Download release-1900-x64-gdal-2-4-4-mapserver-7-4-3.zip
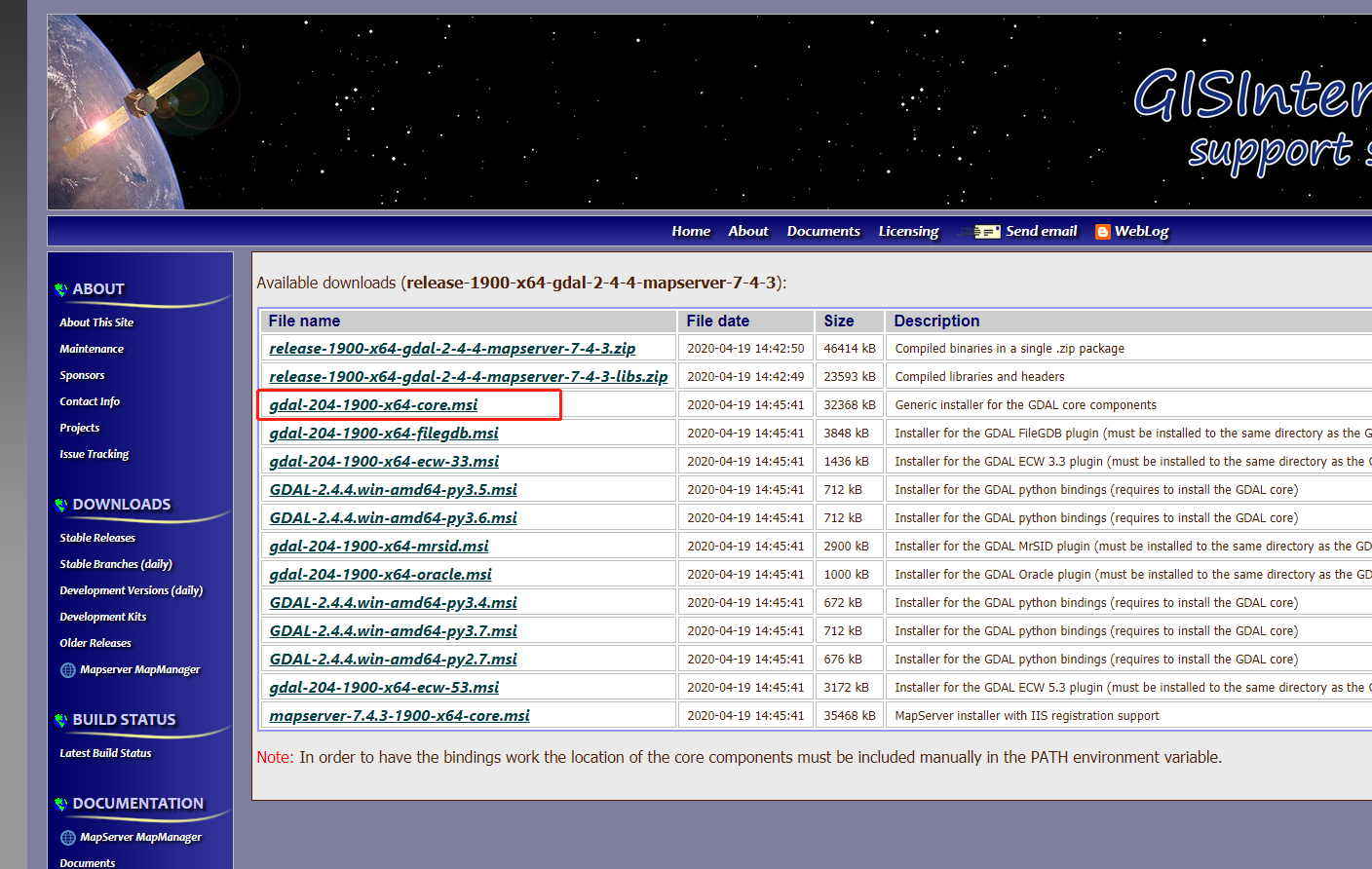The width and height of the screenshot is (1372, 869). (x=452, y=348)
